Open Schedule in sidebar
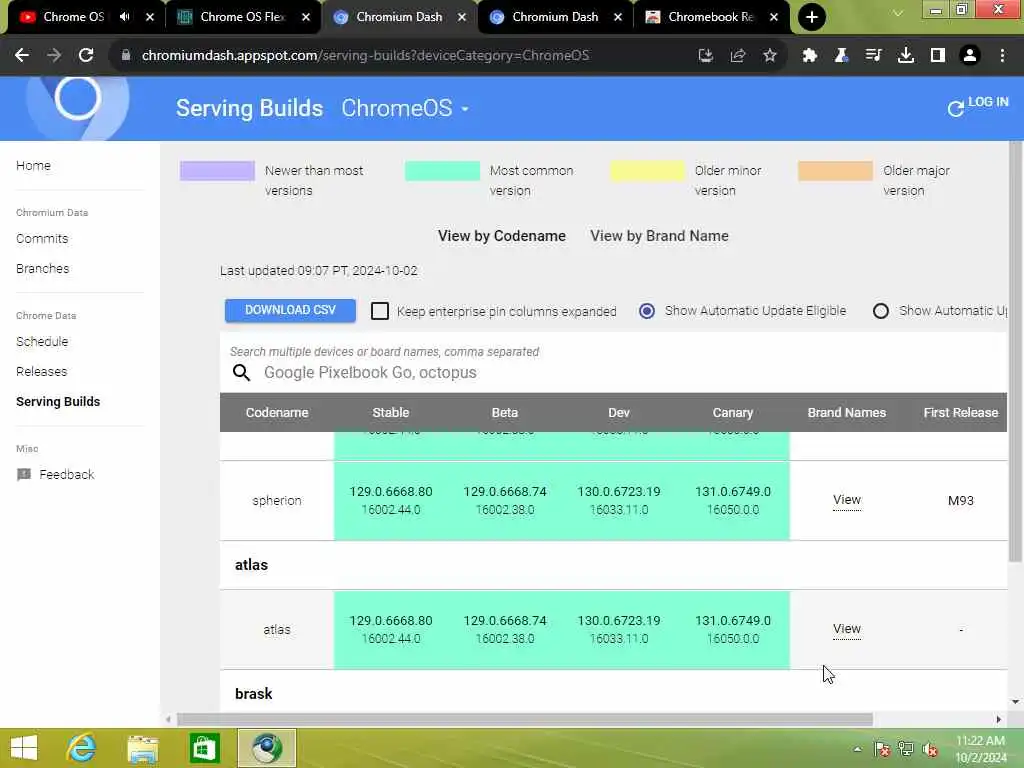 click(42, 342)
